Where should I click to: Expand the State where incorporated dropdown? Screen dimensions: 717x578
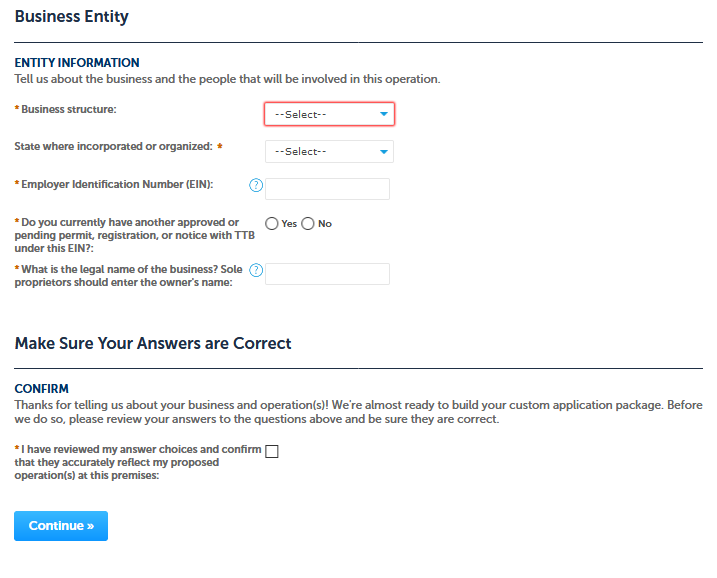point(329,151)
